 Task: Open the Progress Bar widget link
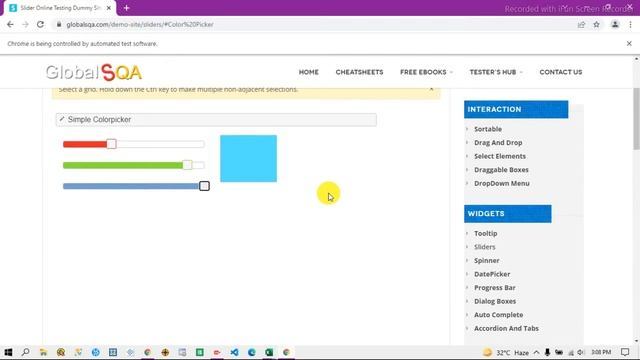click(495, 288)
